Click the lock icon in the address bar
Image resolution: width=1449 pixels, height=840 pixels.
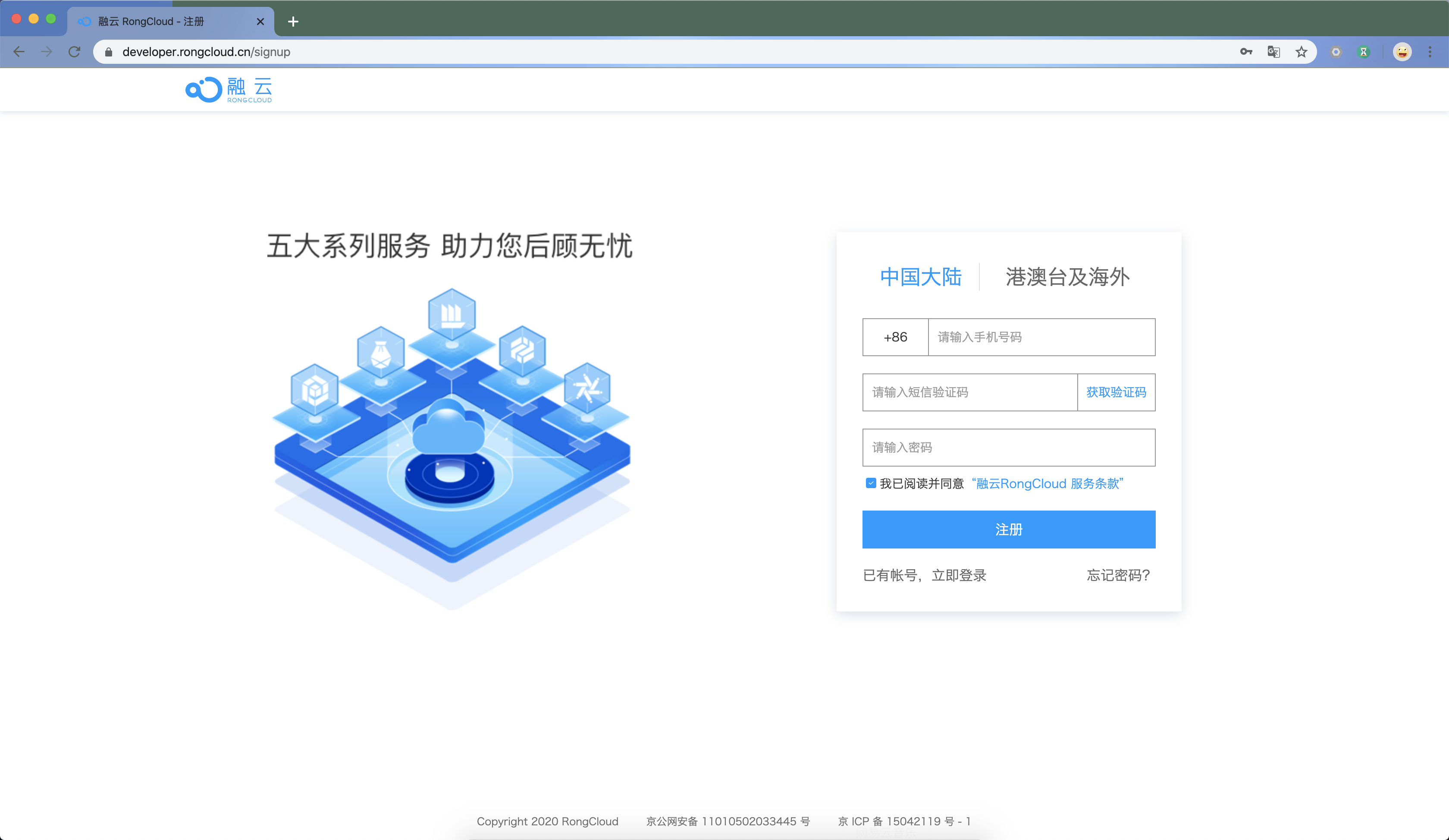(108, 52)
